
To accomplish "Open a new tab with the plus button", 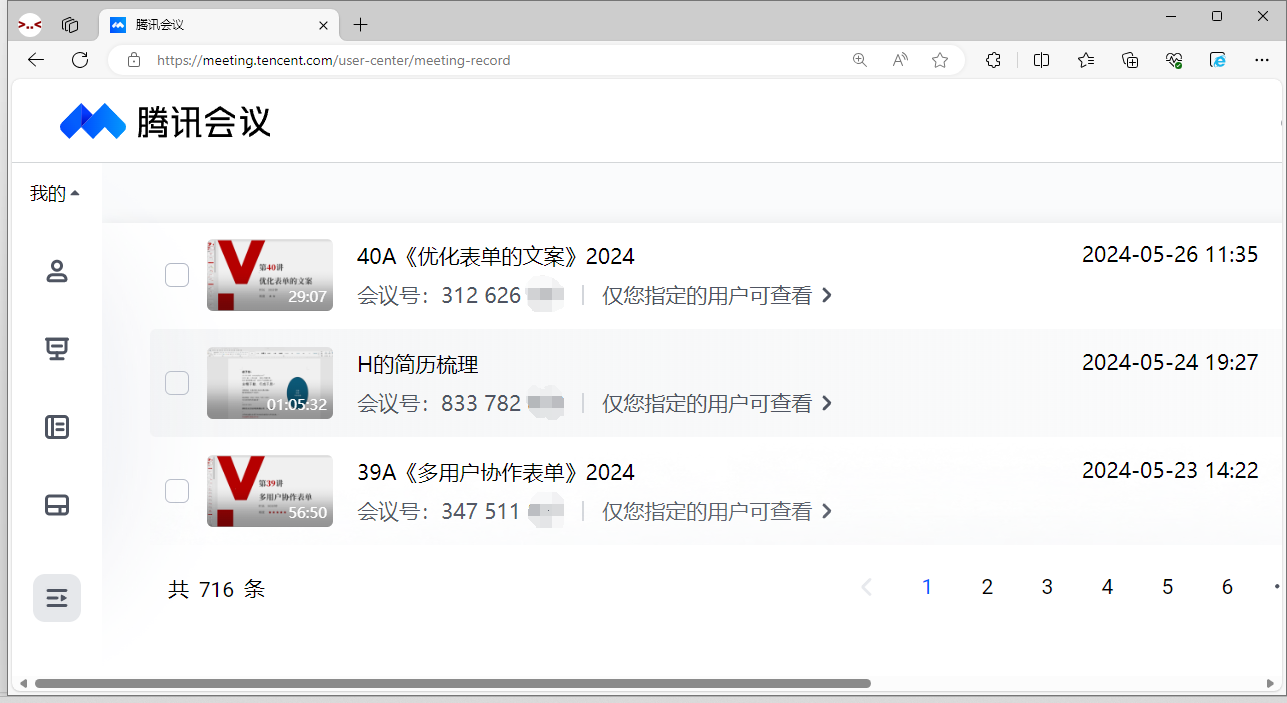I will pyautogui.click(x=361, y=24).
